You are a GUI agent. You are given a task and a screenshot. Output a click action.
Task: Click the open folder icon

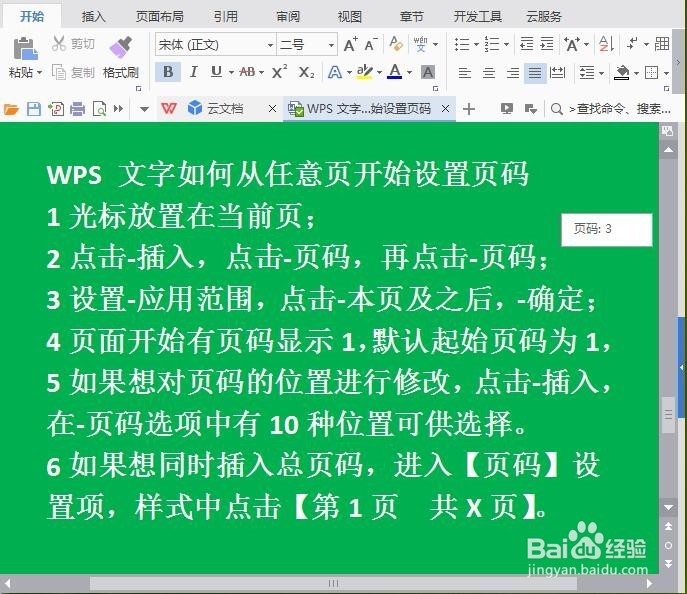click(11, 109)
